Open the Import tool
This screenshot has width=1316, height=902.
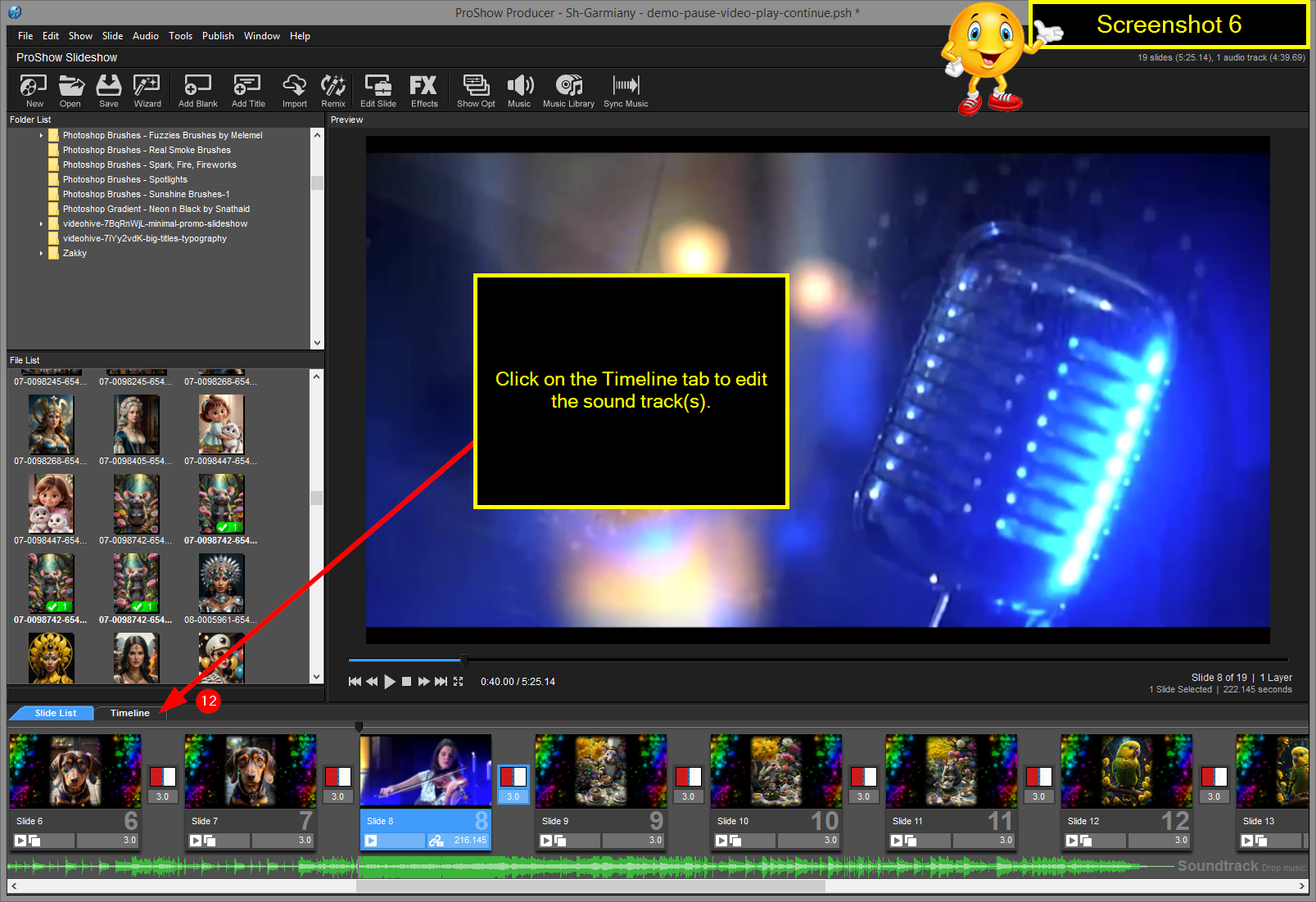point(295,90)
